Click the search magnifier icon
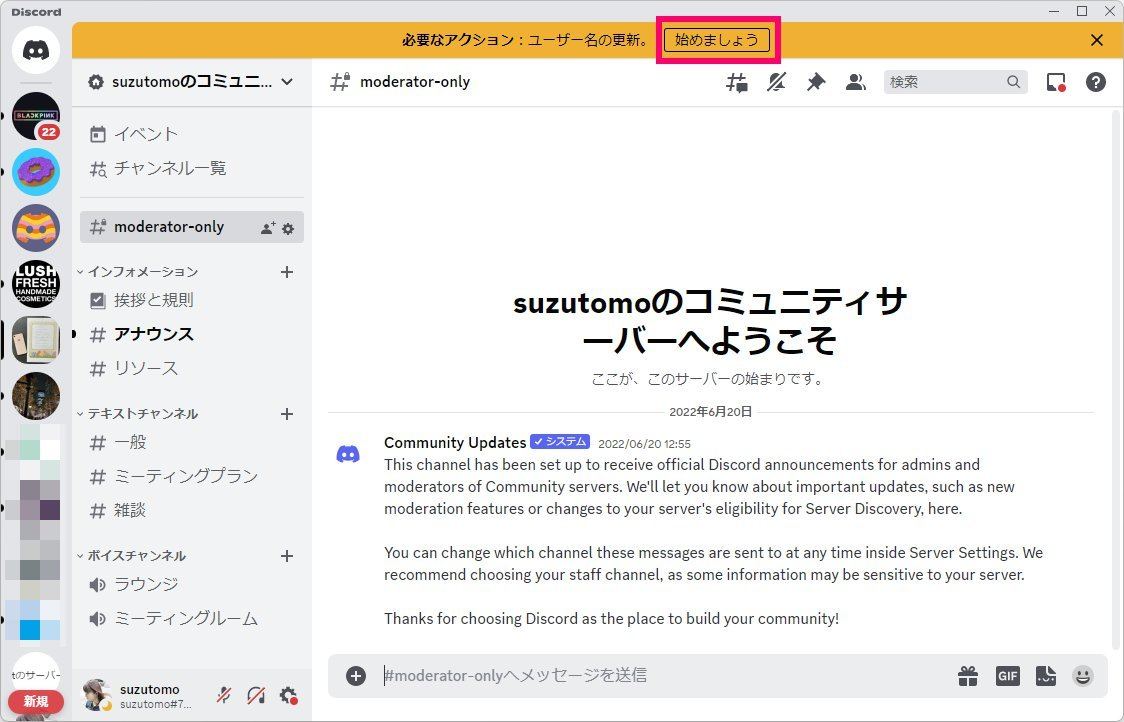Image resolution: width=1124 pixels, height=722 pixels. point(1013,82)
